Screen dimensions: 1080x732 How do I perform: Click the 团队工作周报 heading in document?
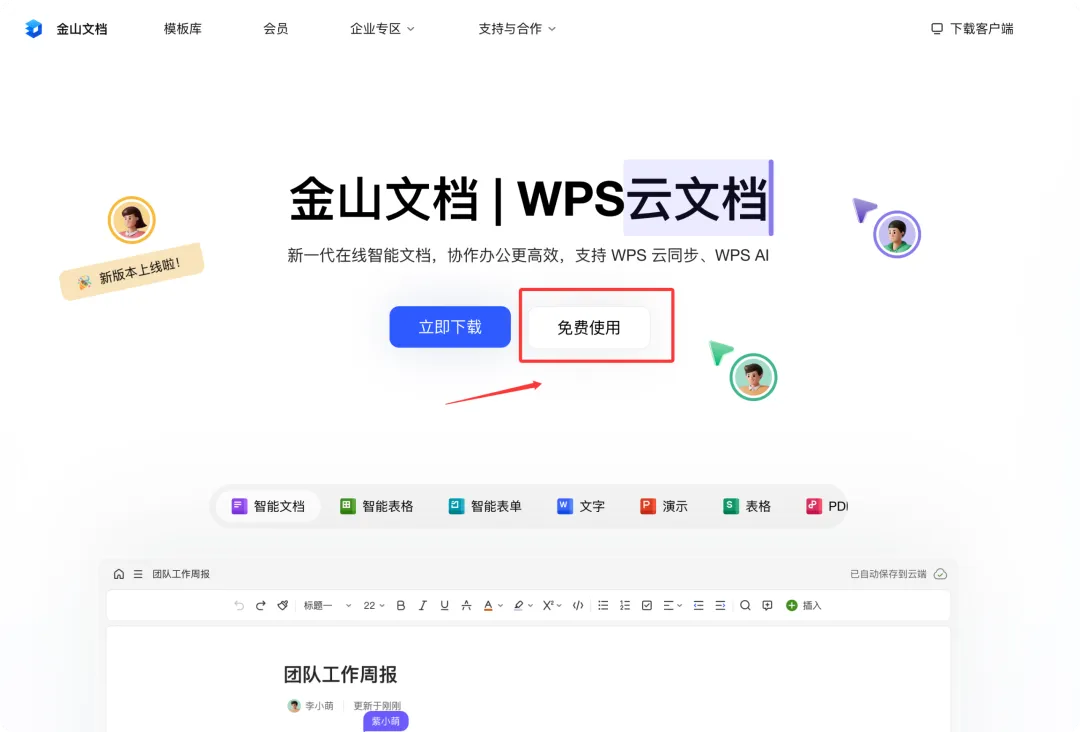(340, 674)
